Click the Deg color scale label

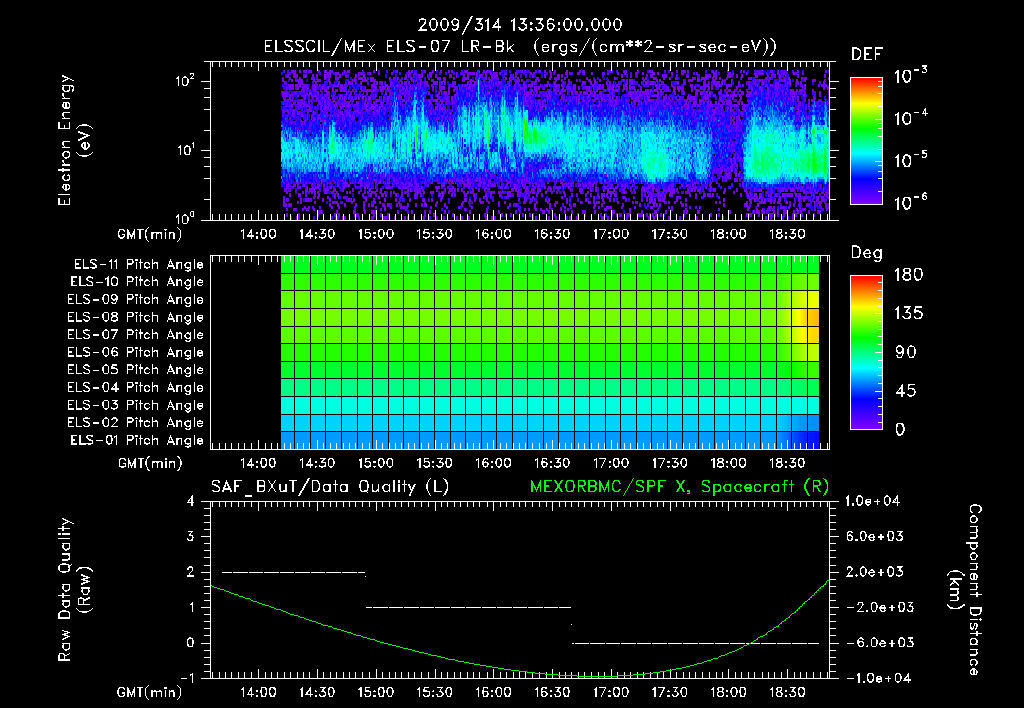(867, 253)
